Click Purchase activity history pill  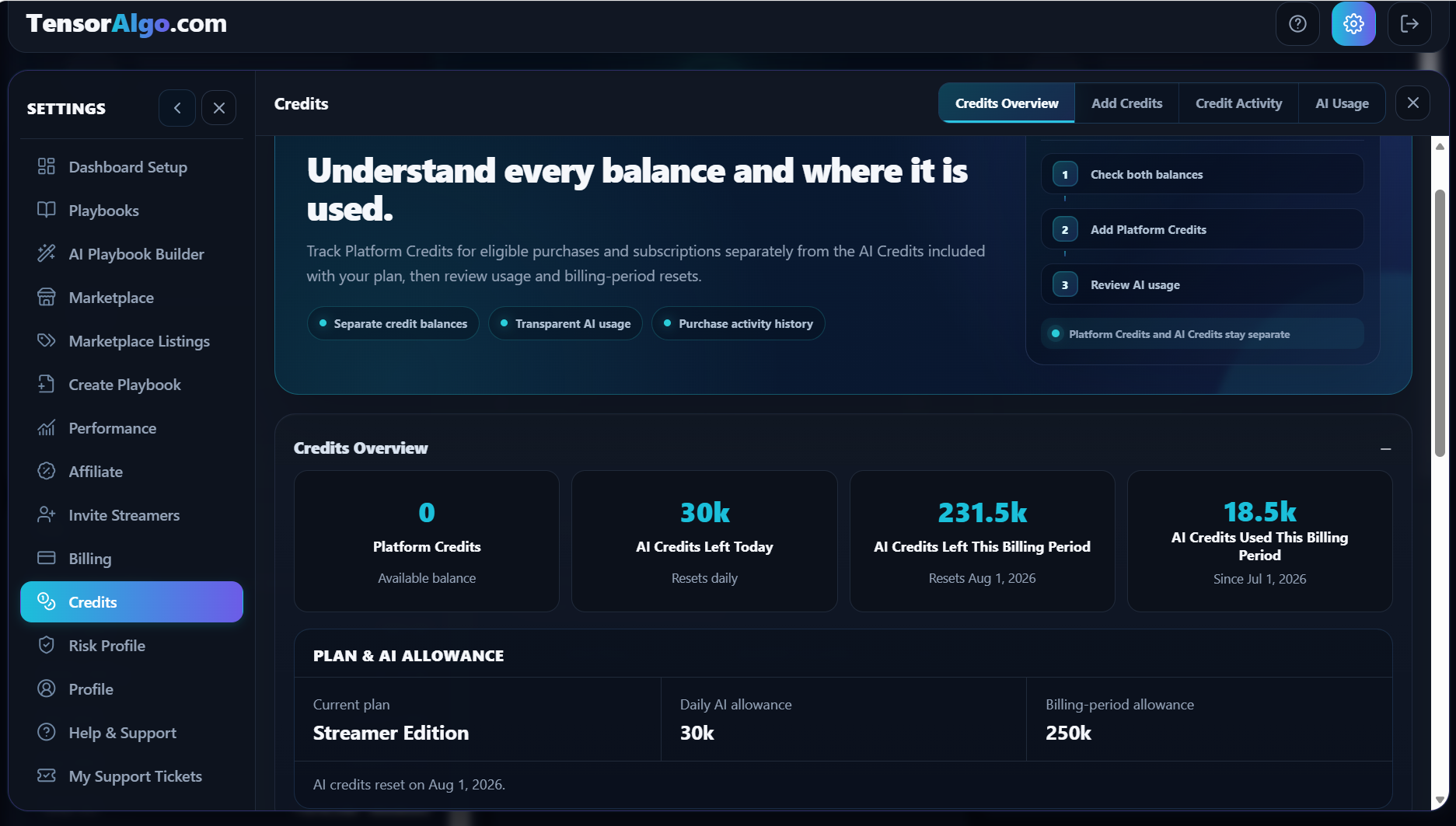coord(738,323)
